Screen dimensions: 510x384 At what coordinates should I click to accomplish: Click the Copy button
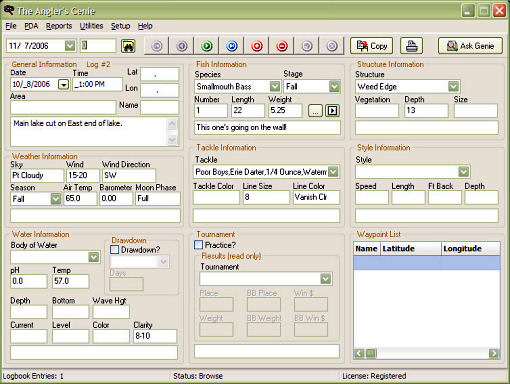point(371,46)
